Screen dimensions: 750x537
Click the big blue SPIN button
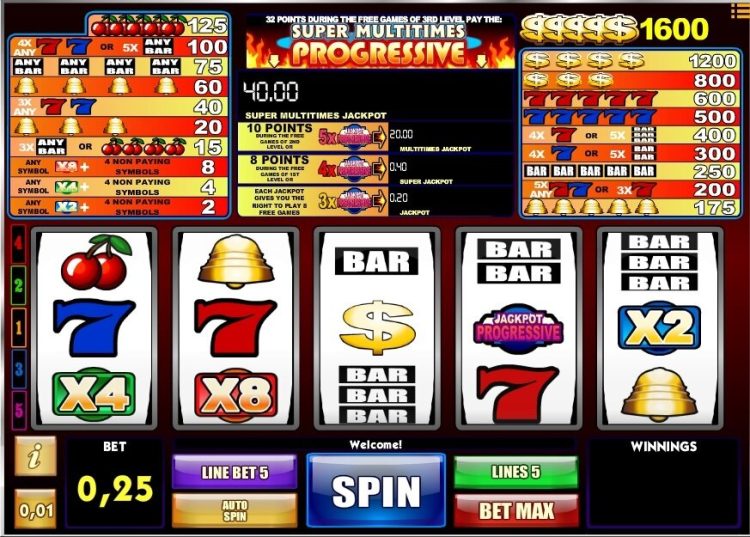(376, 490)
